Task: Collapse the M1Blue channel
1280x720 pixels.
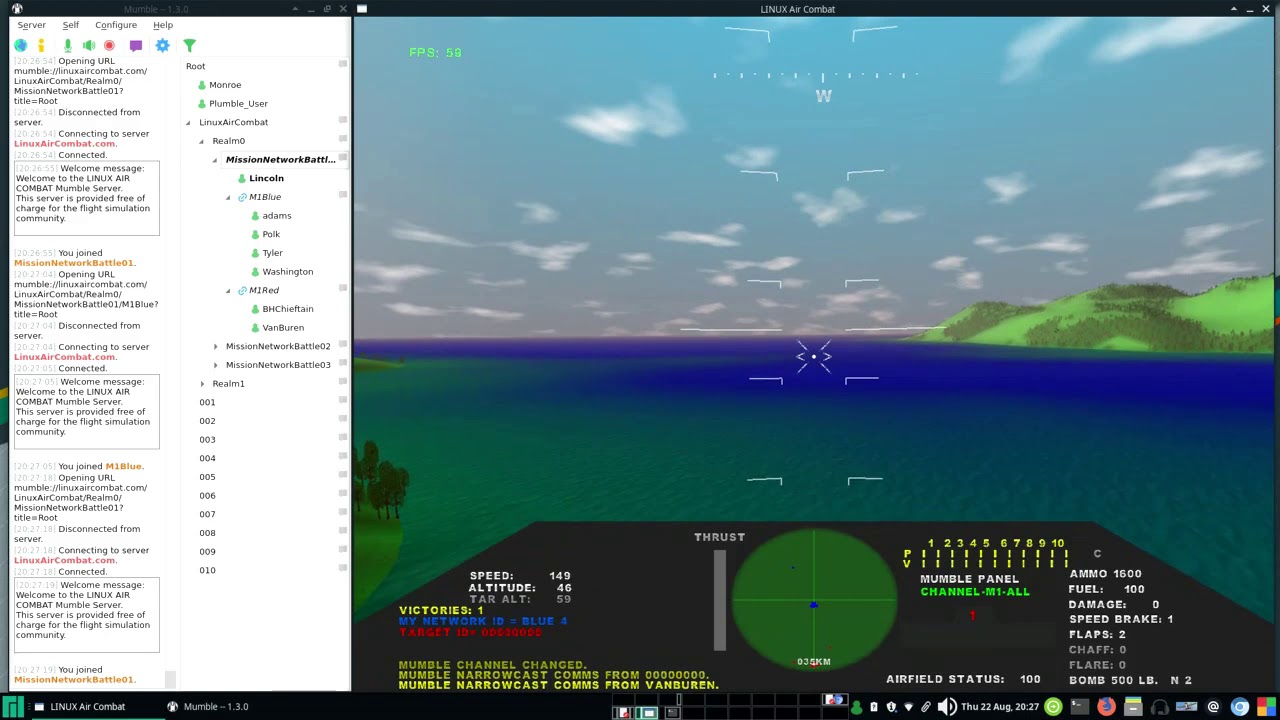Action: tap(228, 197)
